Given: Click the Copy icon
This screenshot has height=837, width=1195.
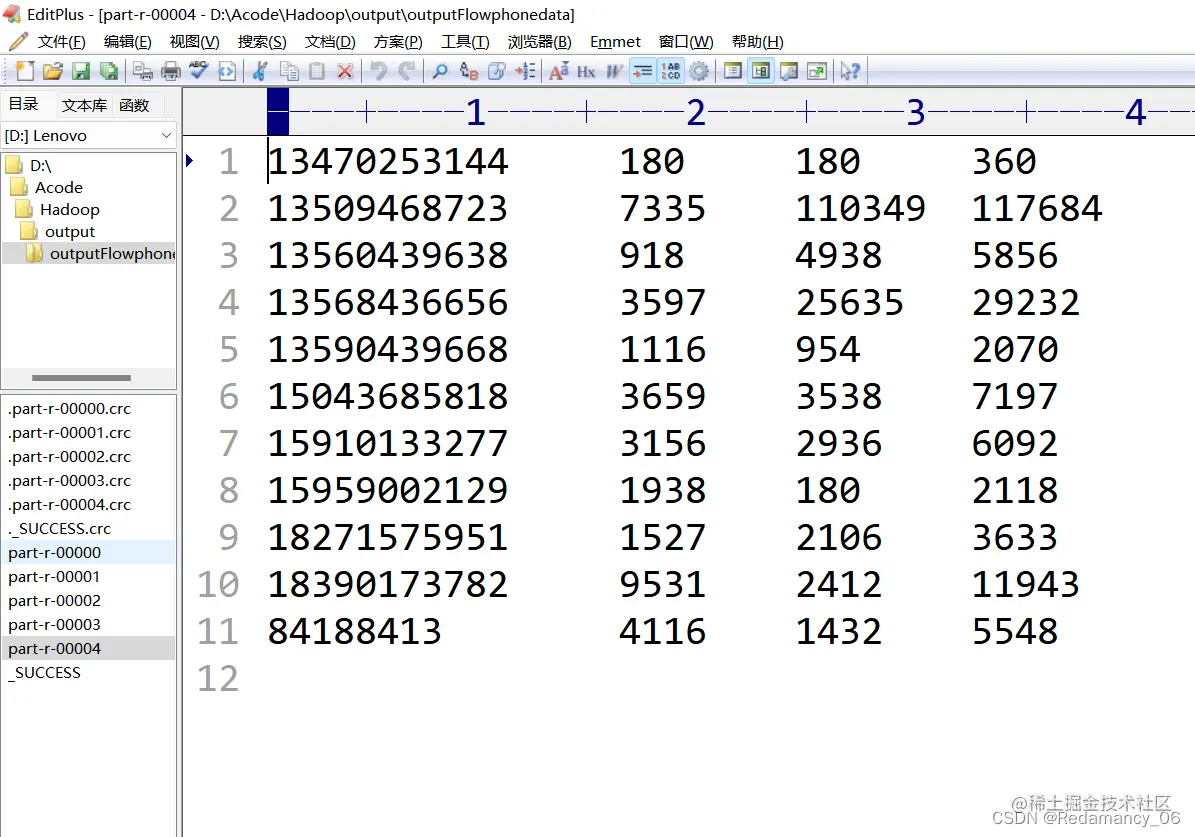Looking at the screenshot, I should pos(289,72).
